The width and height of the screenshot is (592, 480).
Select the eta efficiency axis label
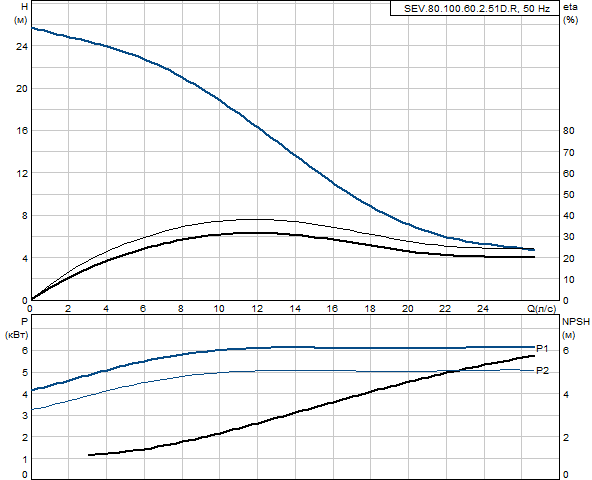570,7
